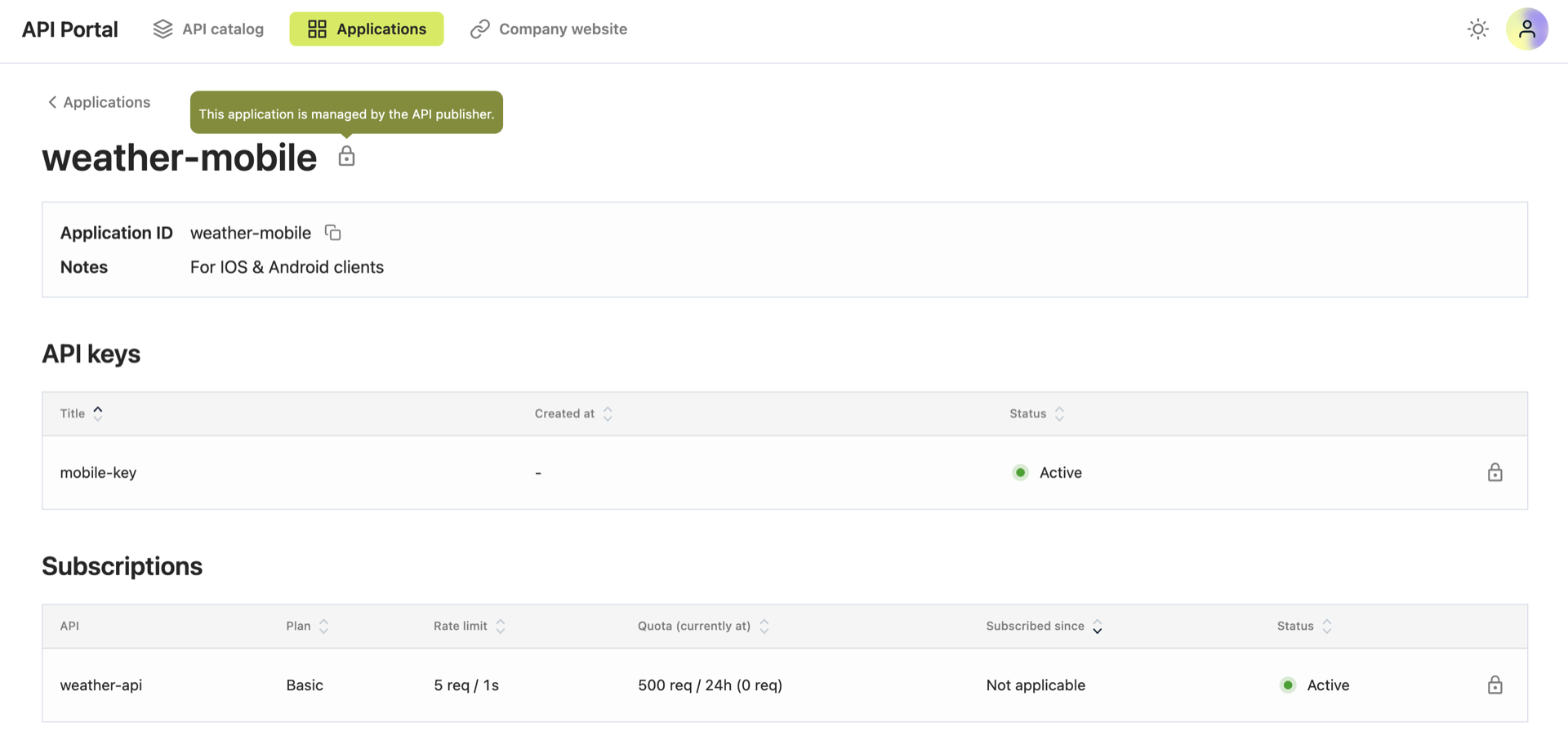Click the Not applicable cell
The width and height of the screenshot is (1568, 745).
coord(1036,685)
